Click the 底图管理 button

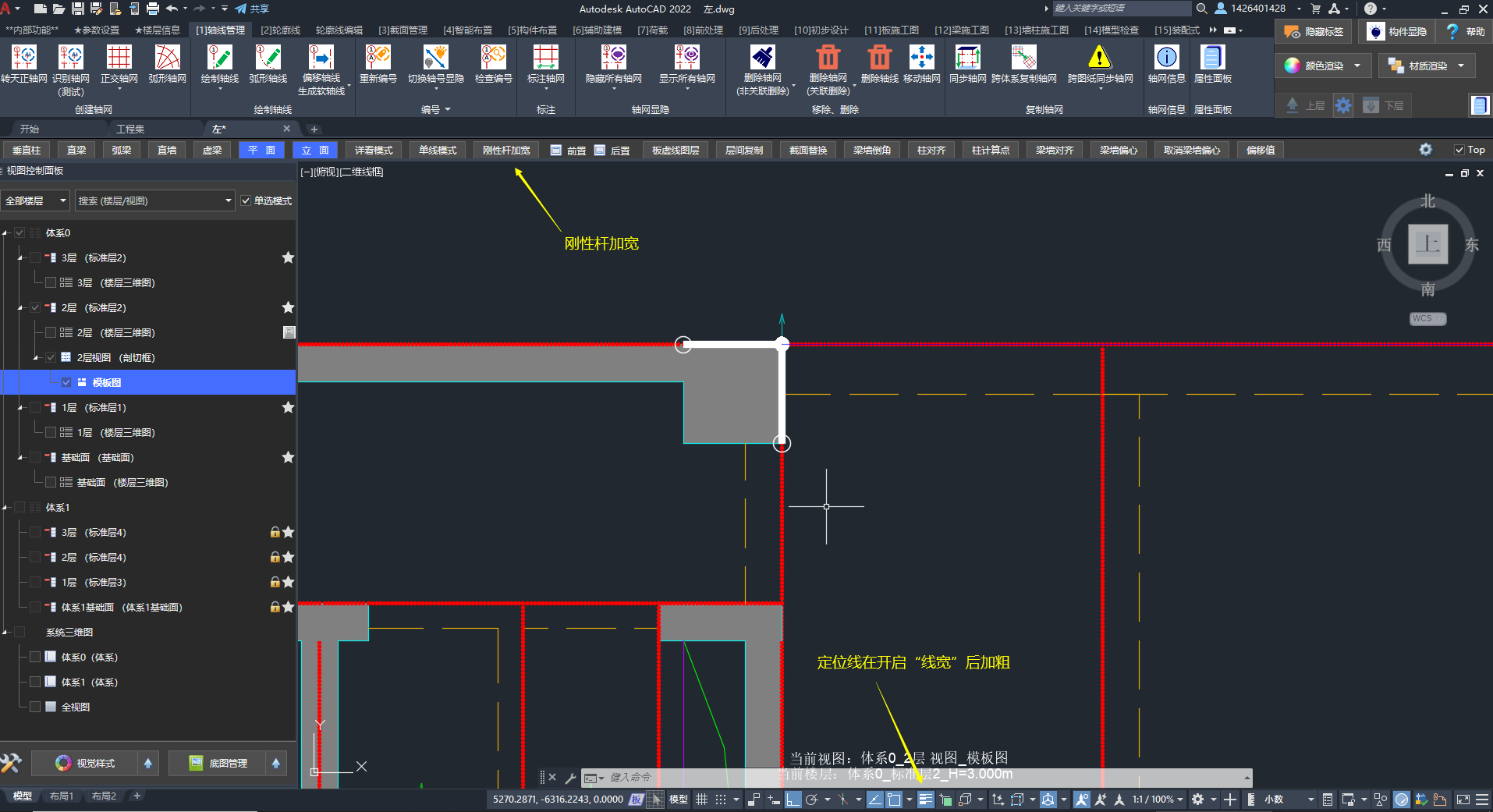click(x=218, y=764)
